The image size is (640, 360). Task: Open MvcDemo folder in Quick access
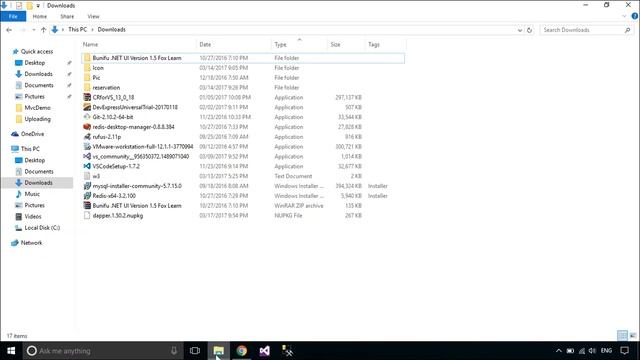point(37,108)
